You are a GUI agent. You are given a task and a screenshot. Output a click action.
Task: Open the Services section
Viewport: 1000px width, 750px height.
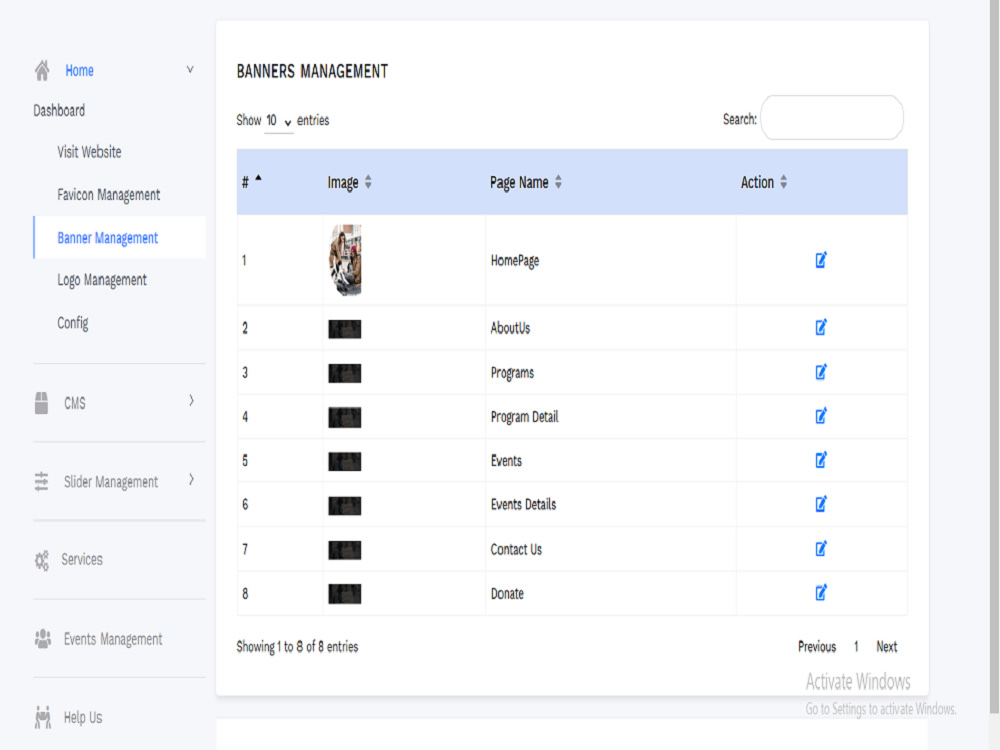click(82, 560)
